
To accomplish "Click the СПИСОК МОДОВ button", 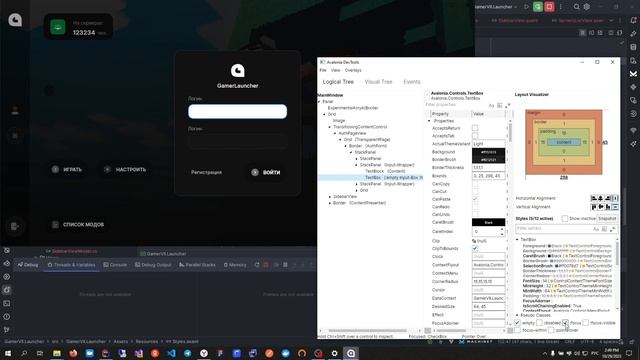I will coord(78,224).
